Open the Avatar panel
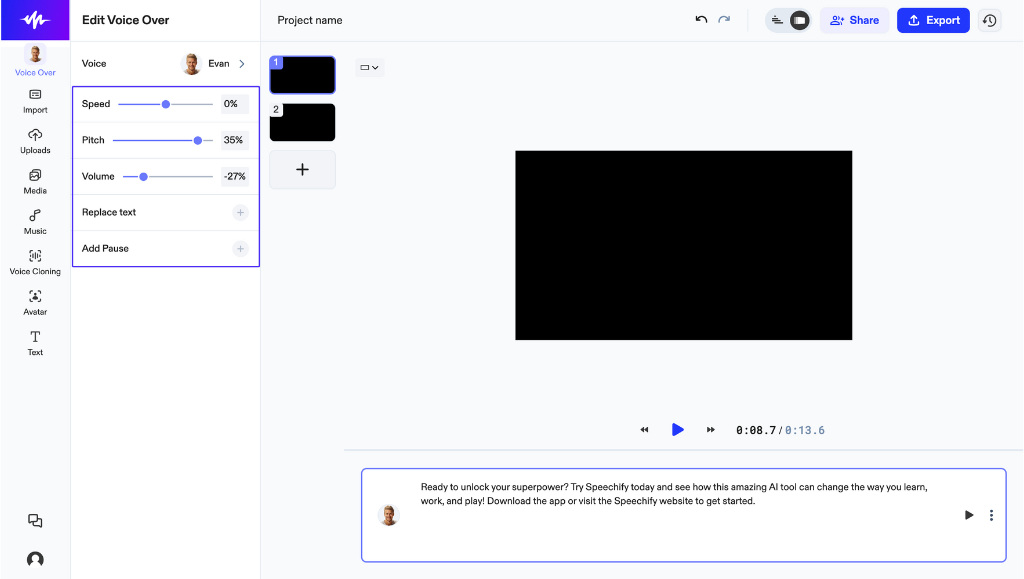This screenshot has height=579, width=1024. click(x=35, y=303)
